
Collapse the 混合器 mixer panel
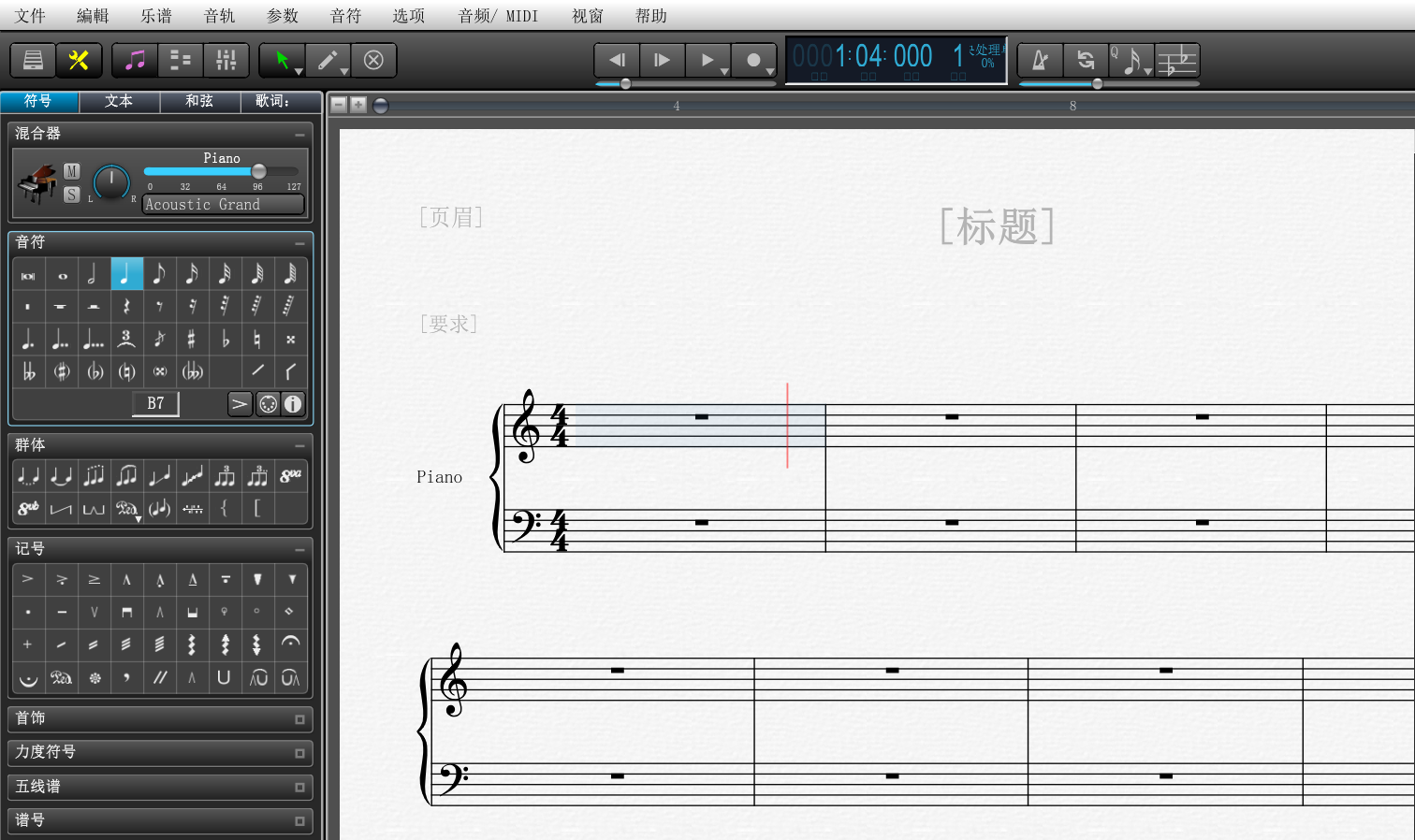click(299, 135)
